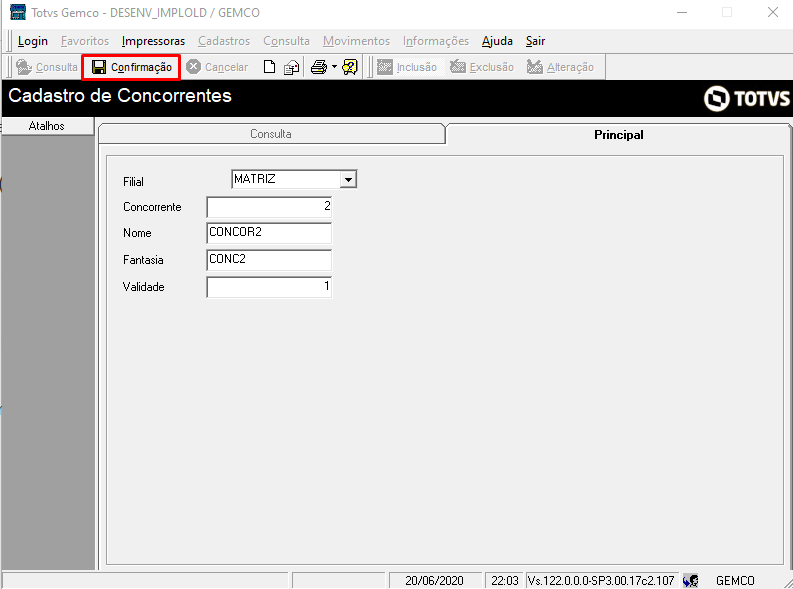The height and width of the screenshot is (589, 793).
Task: Click the date 20/06/2020 in status bar
Action: coord(434,580)
